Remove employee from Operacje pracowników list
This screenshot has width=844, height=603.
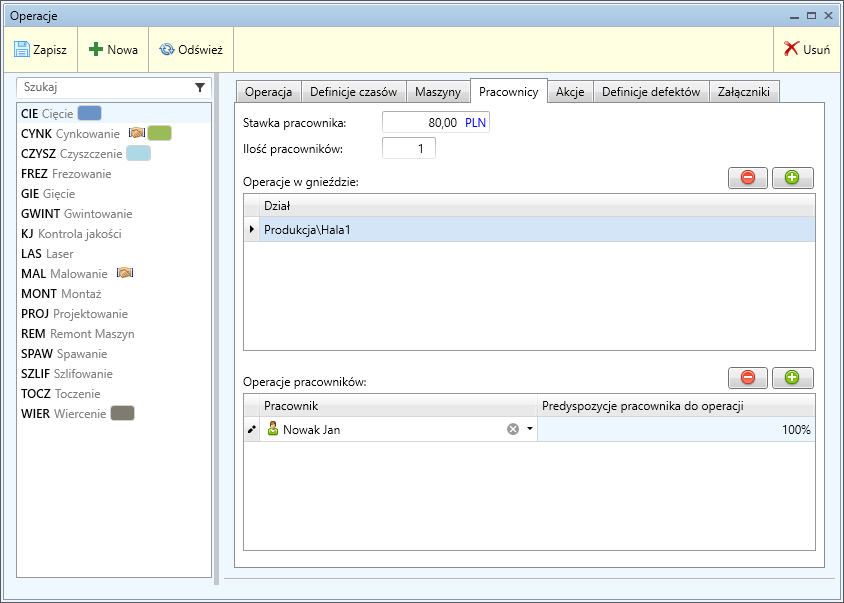(x=748, y=378)
